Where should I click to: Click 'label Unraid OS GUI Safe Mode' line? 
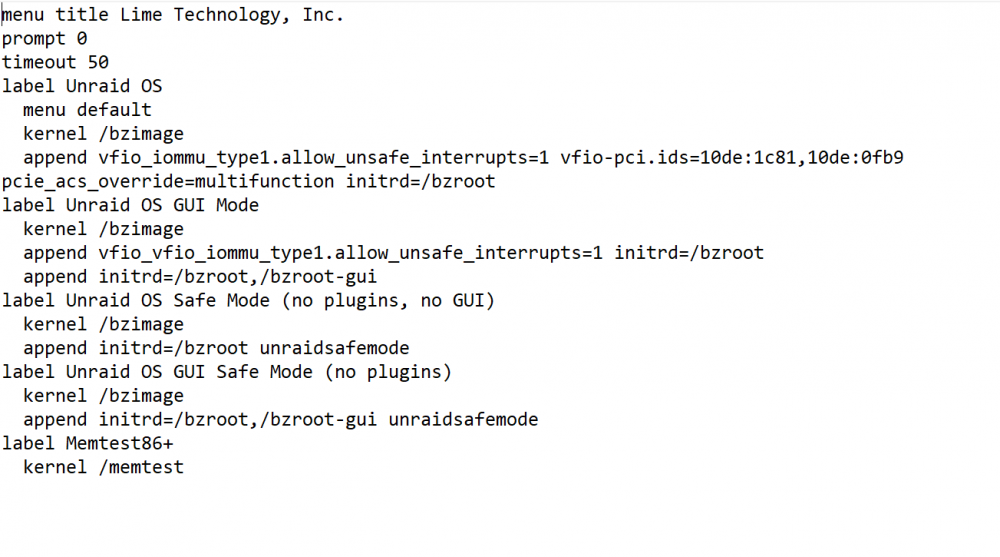(226, 372)
